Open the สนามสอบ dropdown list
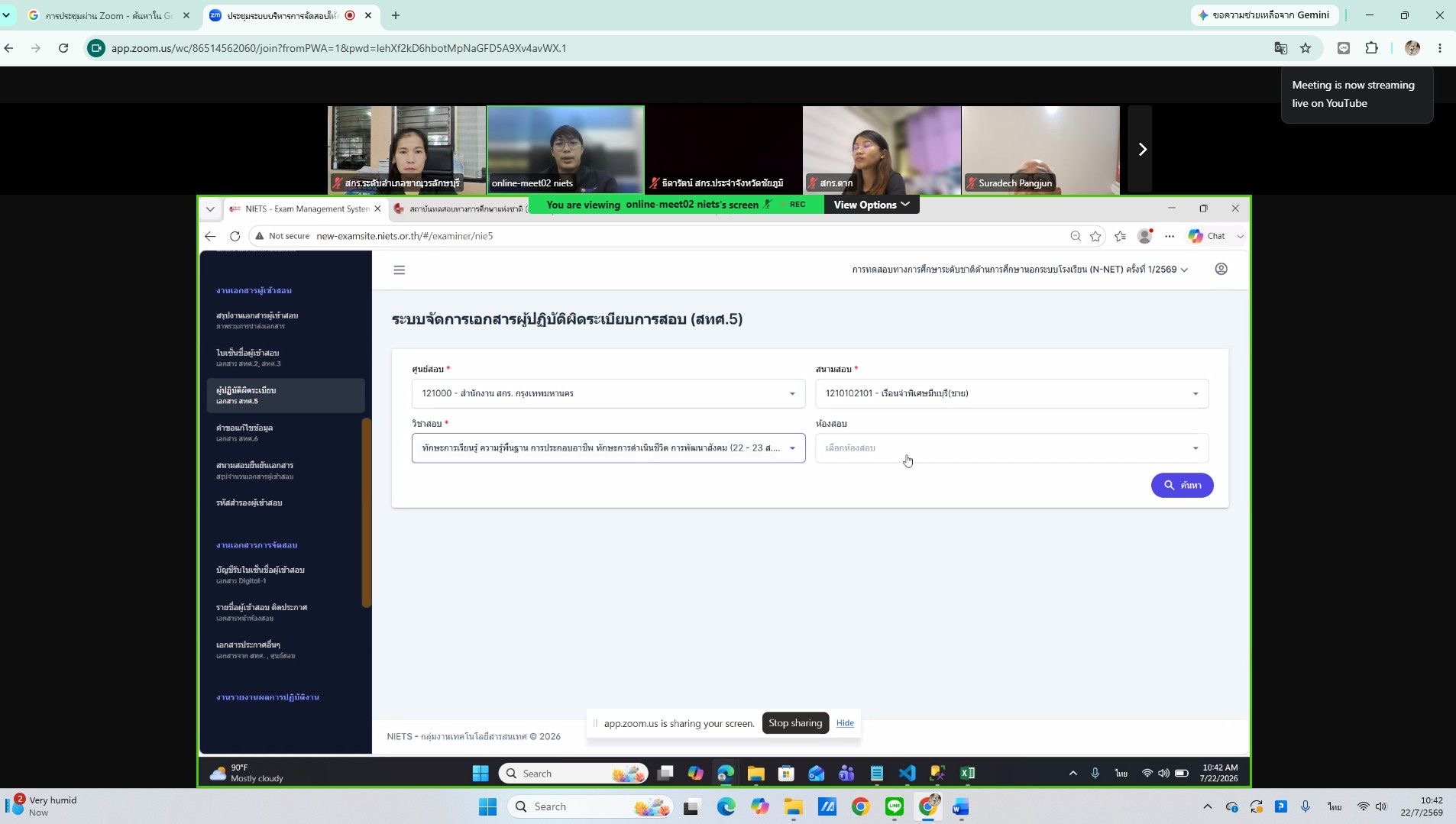1456x824 pixels. 1011,394
